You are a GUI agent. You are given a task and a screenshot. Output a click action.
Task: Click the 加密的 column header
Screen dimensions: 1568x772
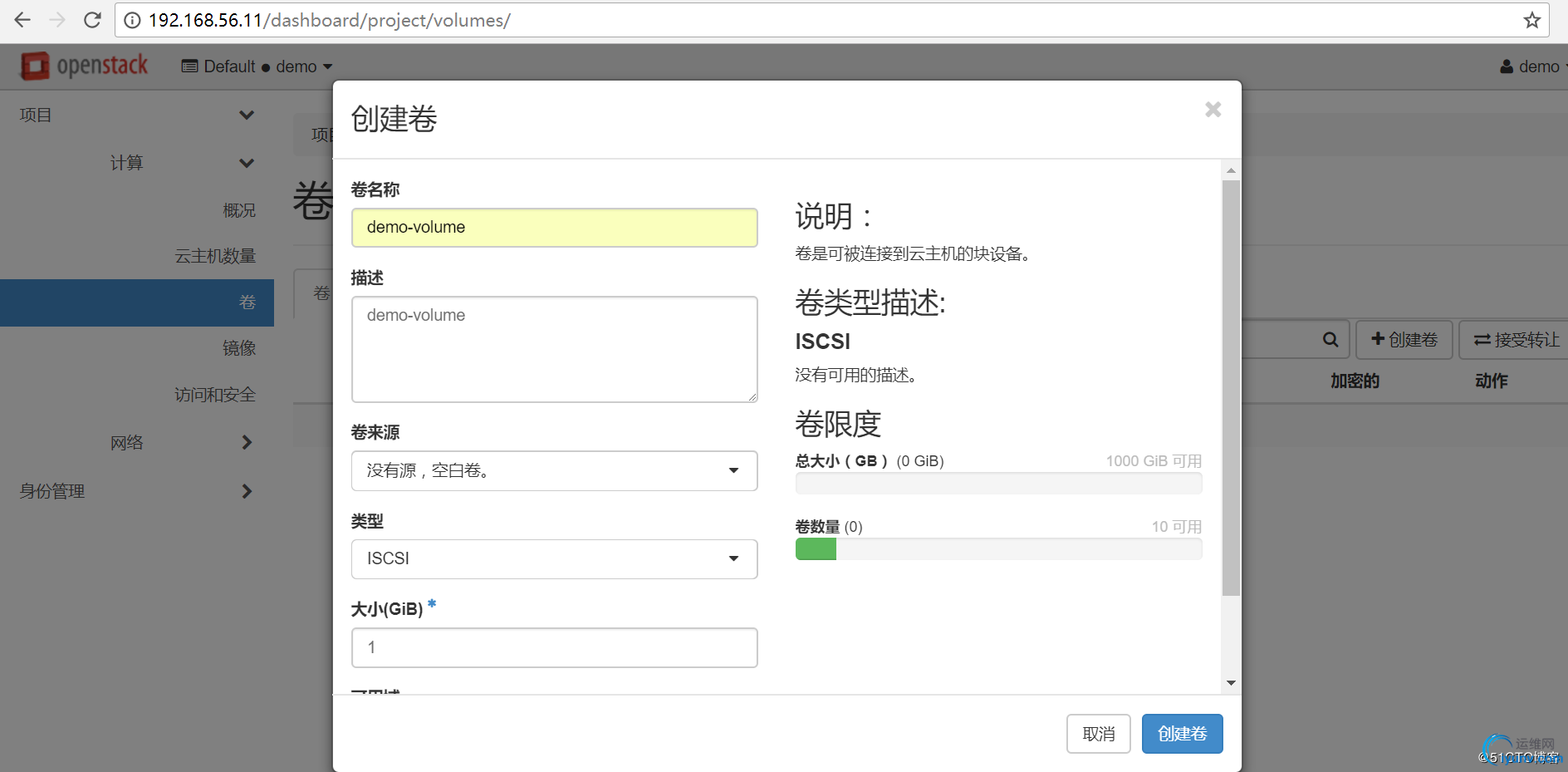click(1355, 381)
